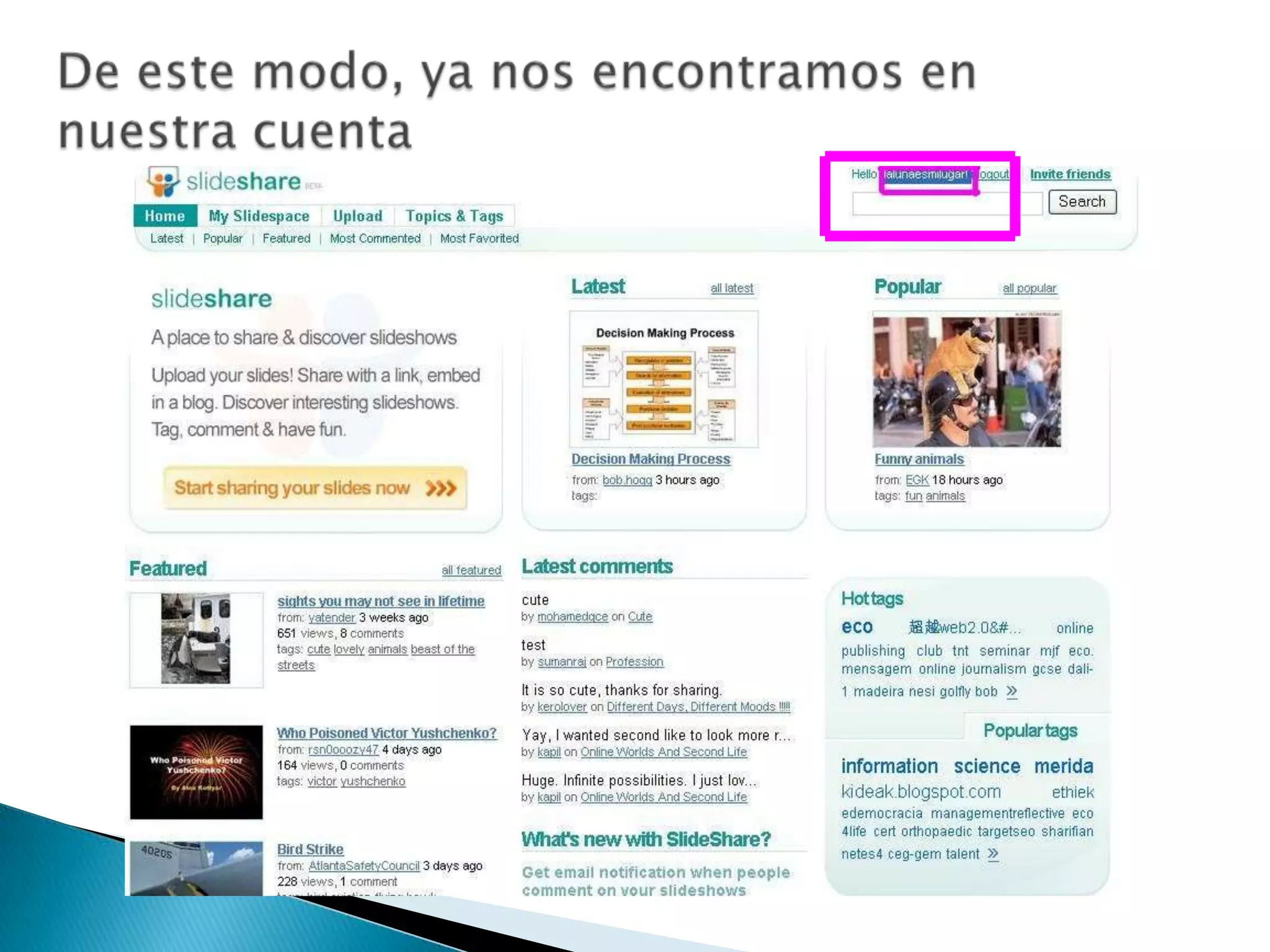Click the SlideShare logo icon
This screenshot has width=1270, height=952.
point(164,182)
